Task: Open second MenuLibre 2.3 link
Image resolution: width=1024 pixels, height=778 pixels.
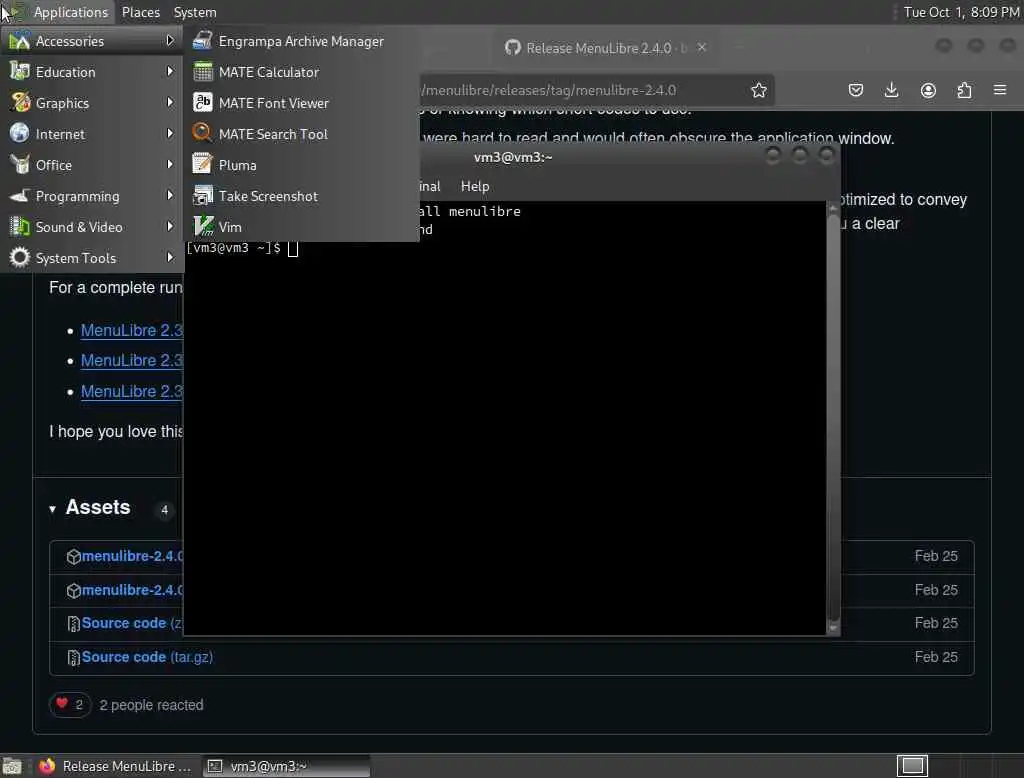Action: click(x=132, y=361)
